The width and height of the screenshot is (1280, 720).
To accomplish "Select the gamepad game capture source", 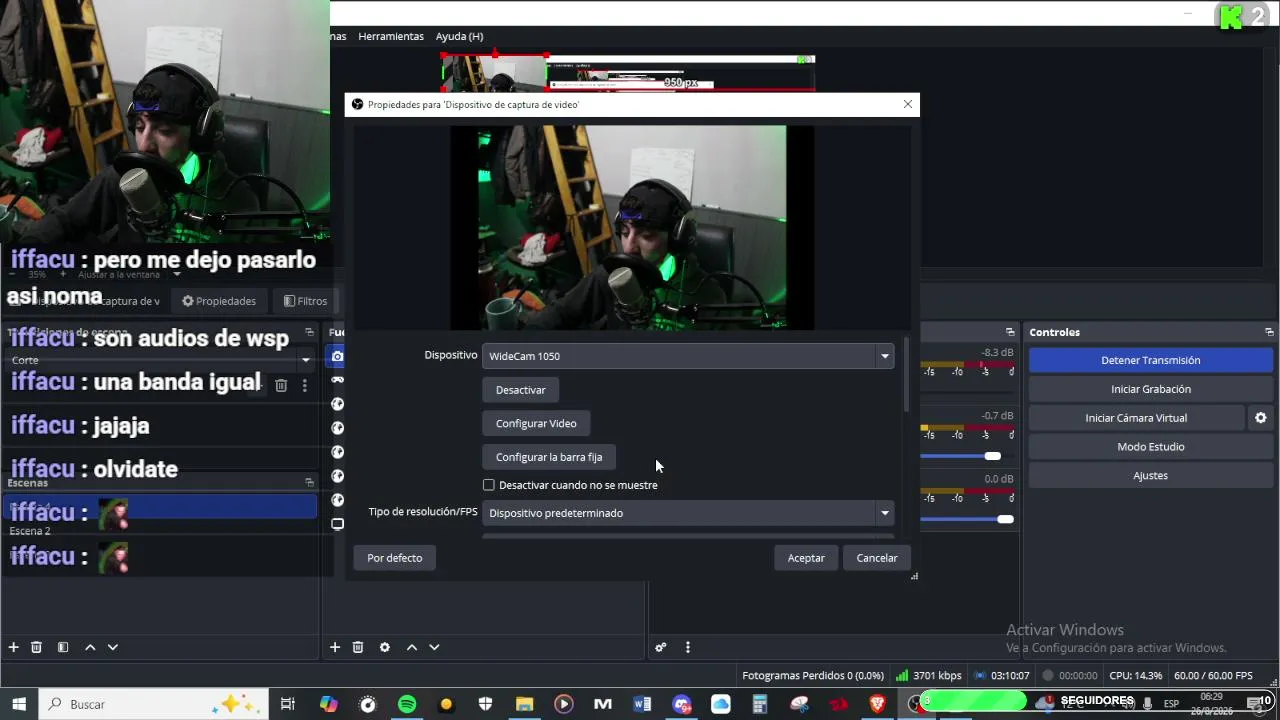I will tap(337, 380).
